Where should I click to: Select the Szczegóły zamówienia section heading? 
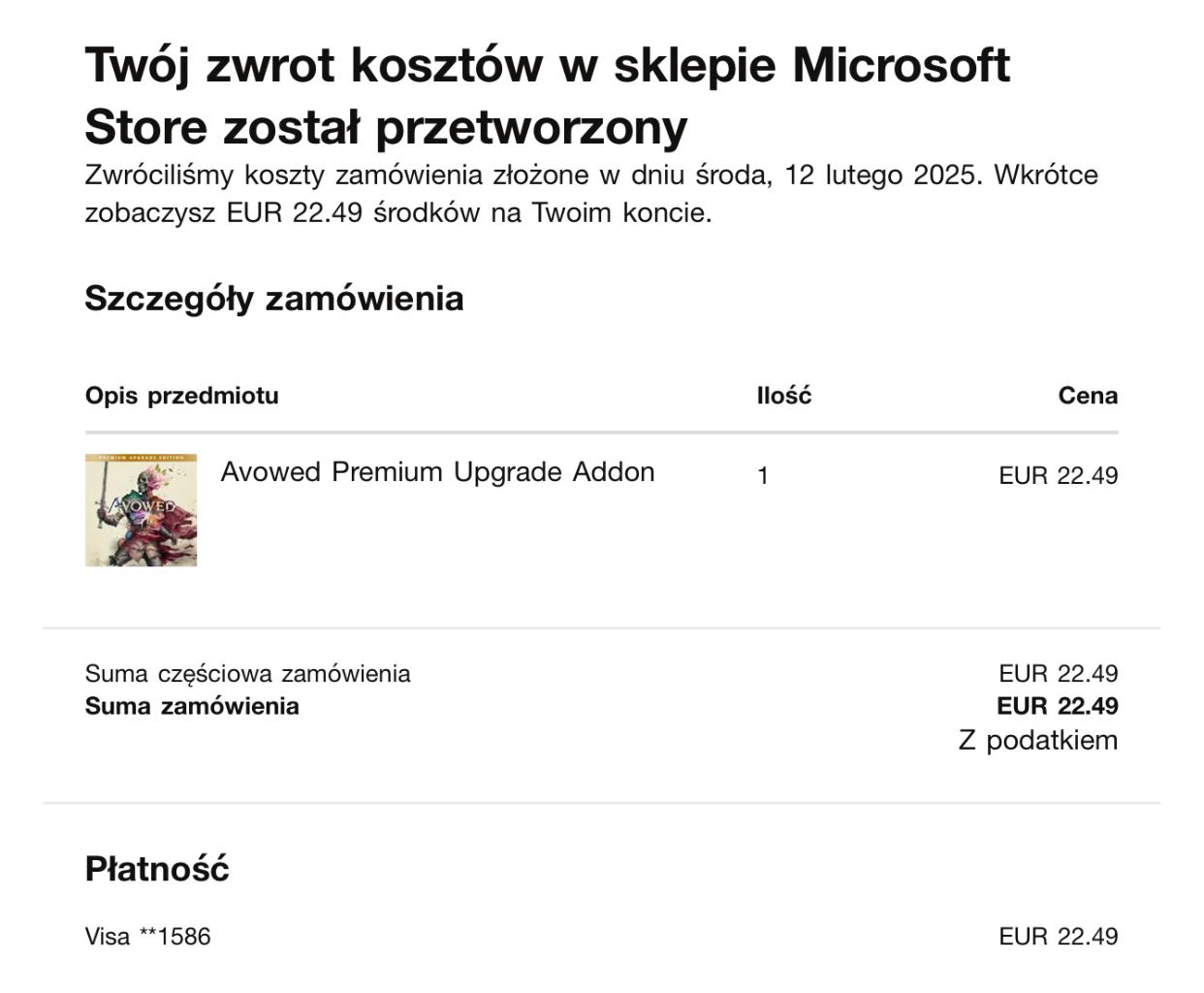(x=273, y=298)
